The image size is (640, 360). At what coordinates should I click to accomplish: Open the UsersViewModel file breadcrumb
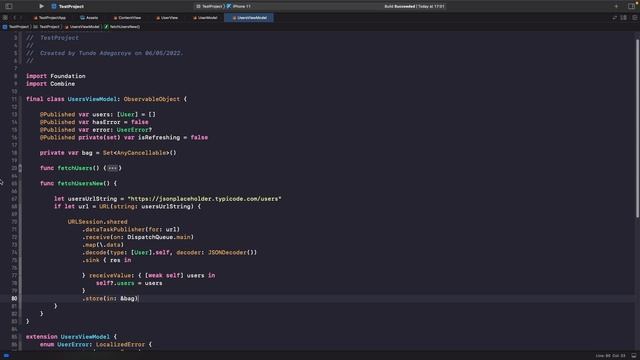point(82,27)
